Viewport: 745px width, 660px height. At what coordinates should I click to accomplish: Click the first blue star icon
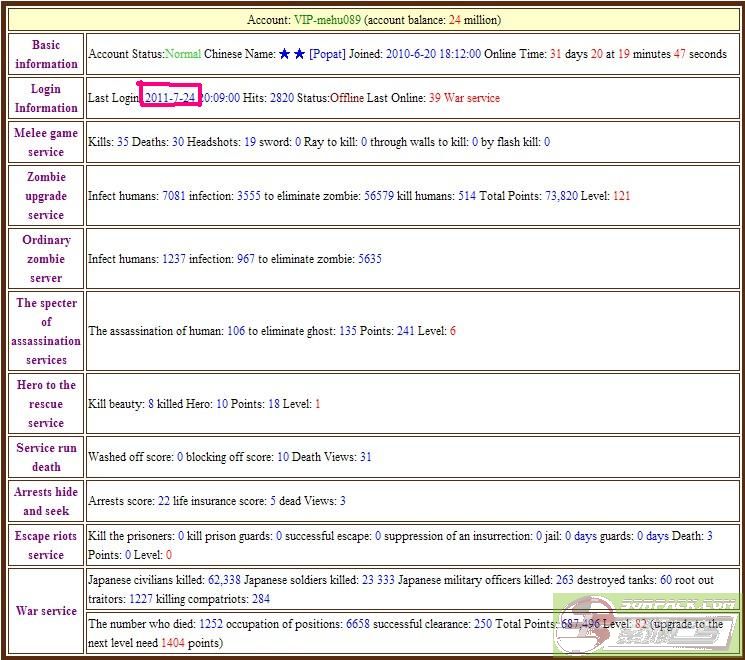click(x=283, y=54)
